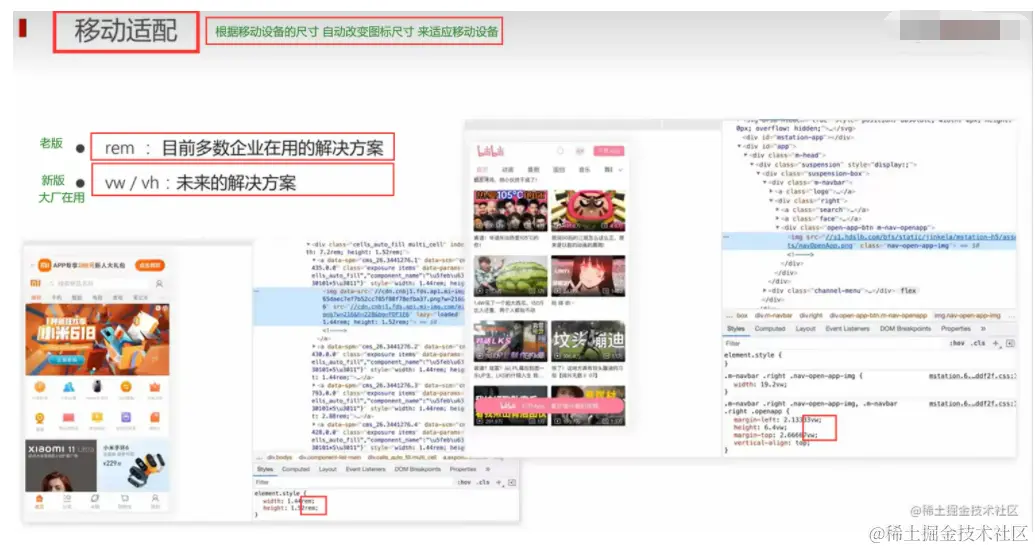
Task: Toggle :hov states in left DevTools
Action: [464, 482]
